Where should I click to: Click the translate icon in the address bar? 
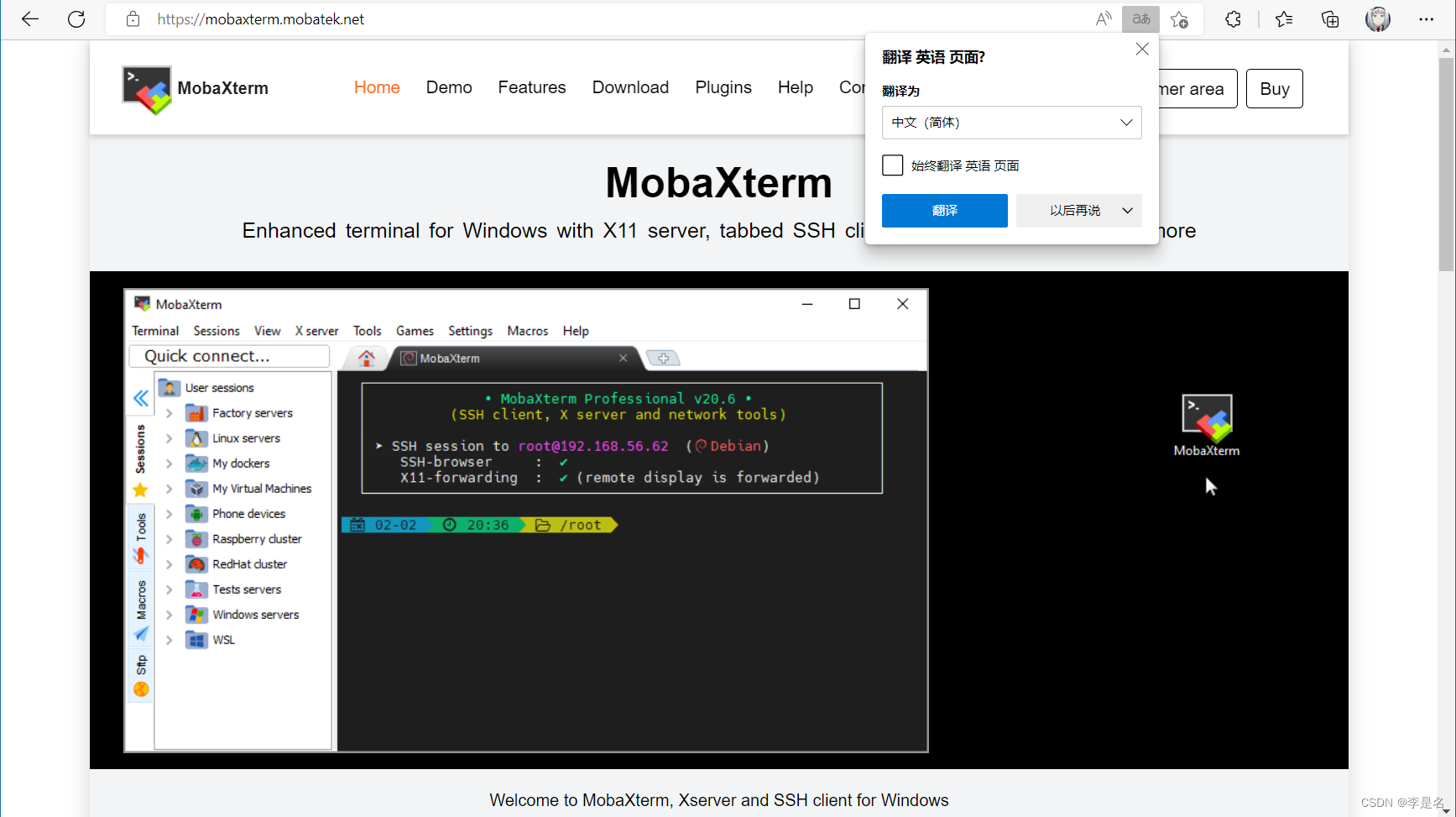click(x=1141, y=19)
